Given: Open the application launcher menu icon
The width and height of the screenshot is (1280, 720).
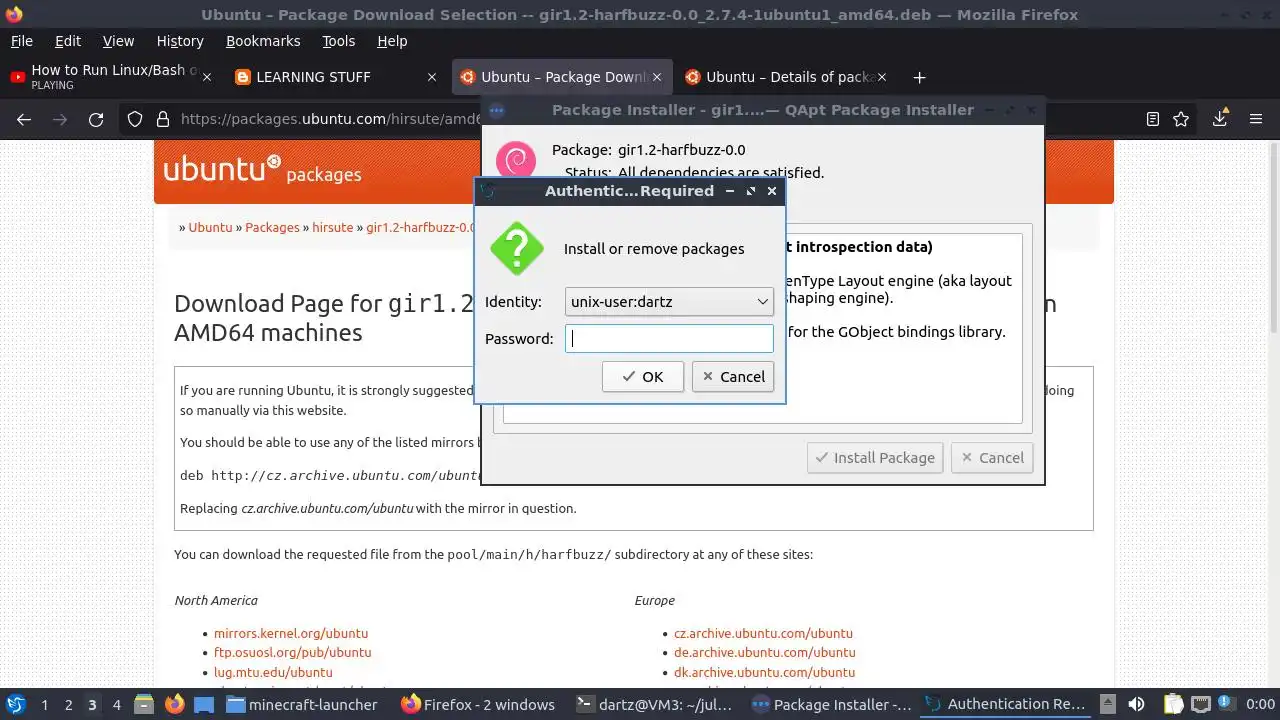Looking at the screenshot, I should [x=15, y=704].
